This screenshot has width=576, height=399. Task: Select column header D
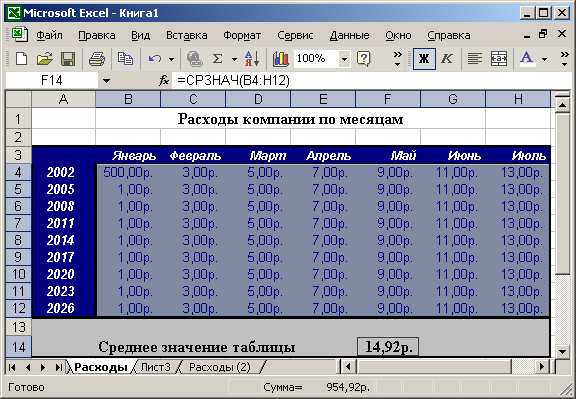point(258,99)
